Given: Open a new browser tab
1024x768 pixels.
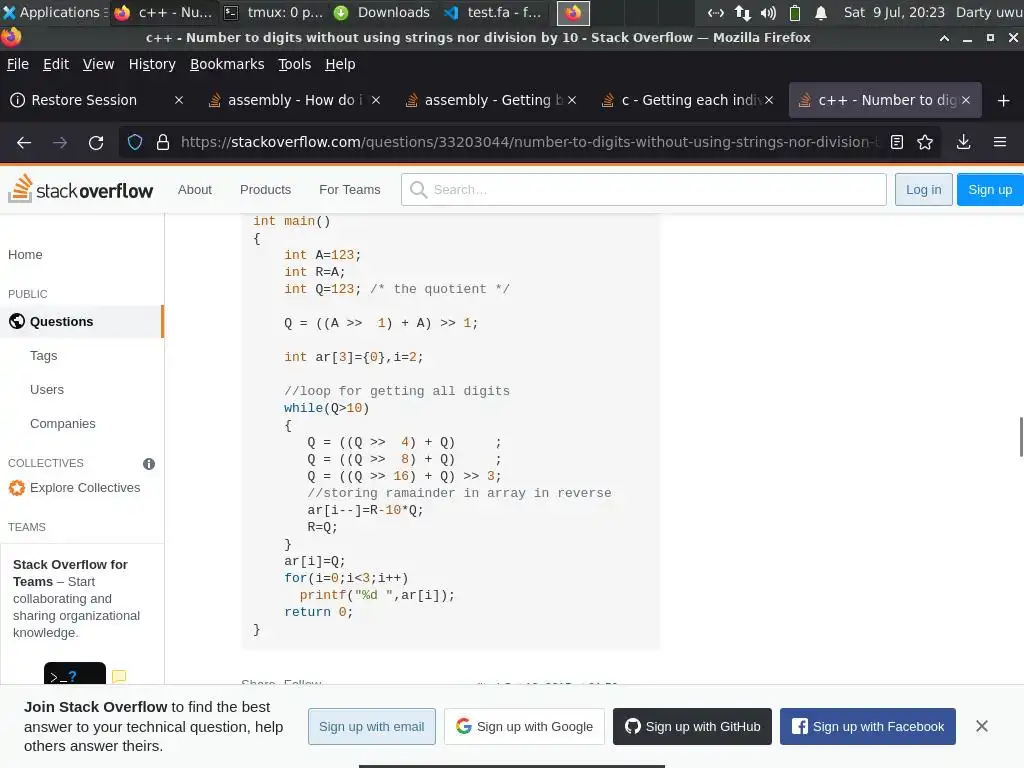Looking at the screenshot, I should click(x=1004, y=101).
